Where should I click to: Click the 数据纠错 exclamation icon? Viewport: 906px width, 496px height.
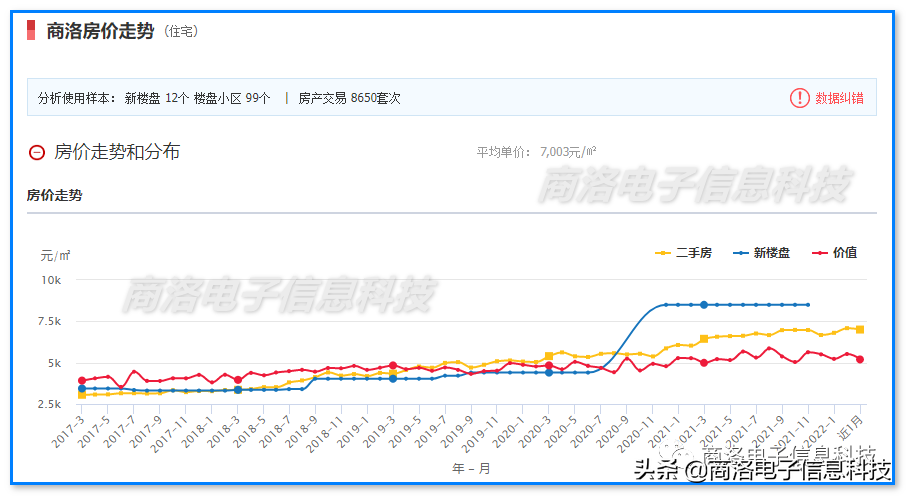point(800,98)
